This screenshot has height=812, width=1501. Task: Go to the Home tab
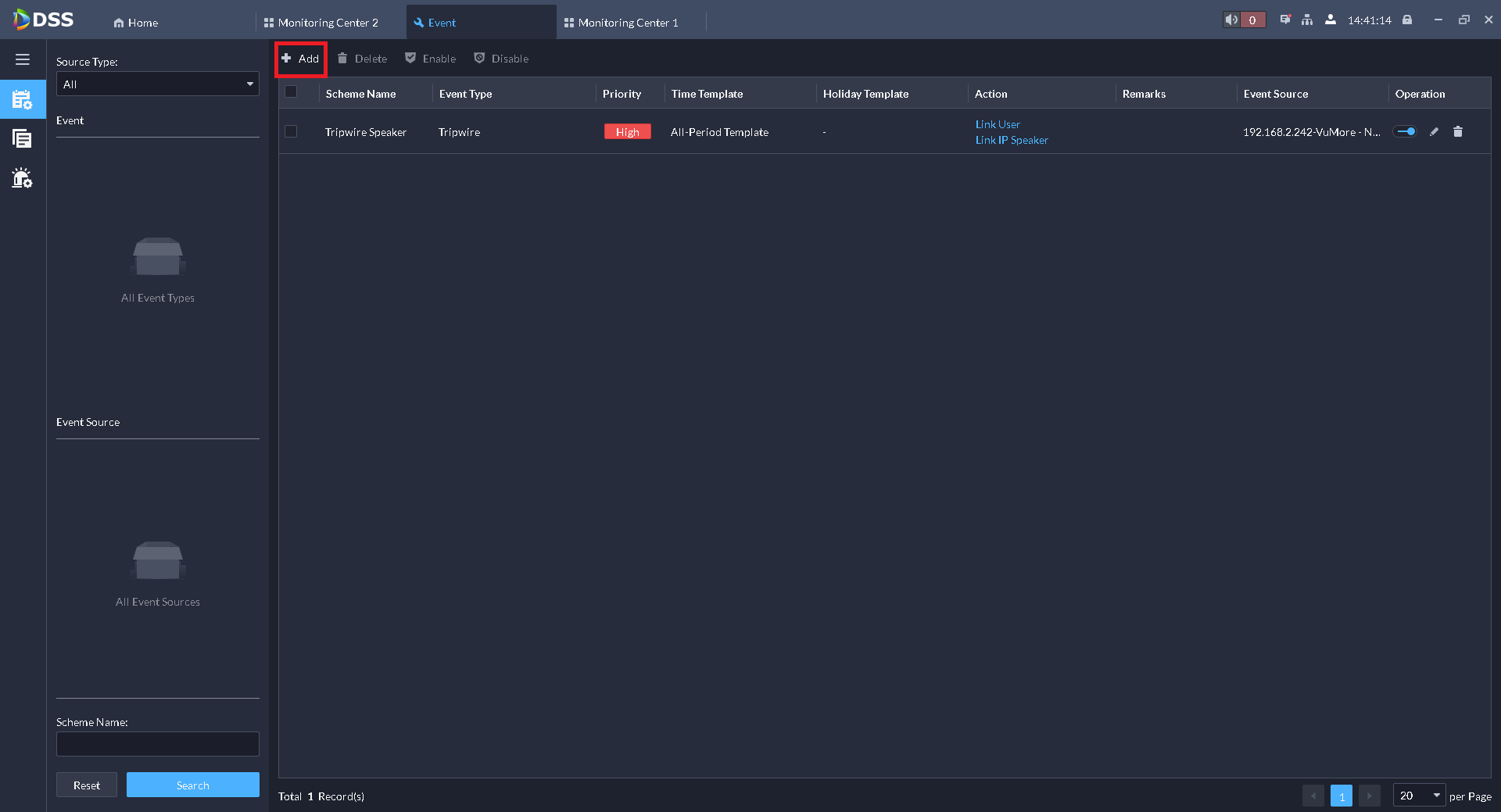[136, 23]
